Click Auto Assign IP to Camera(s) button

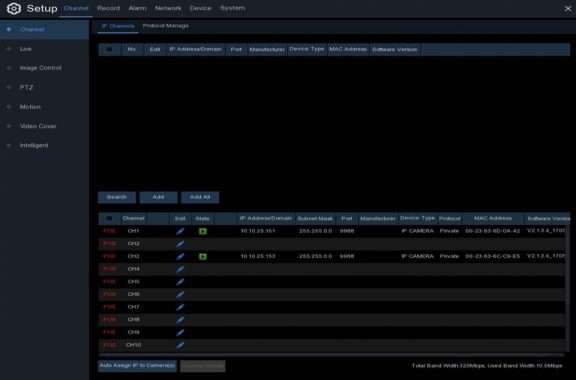point(137,366)
